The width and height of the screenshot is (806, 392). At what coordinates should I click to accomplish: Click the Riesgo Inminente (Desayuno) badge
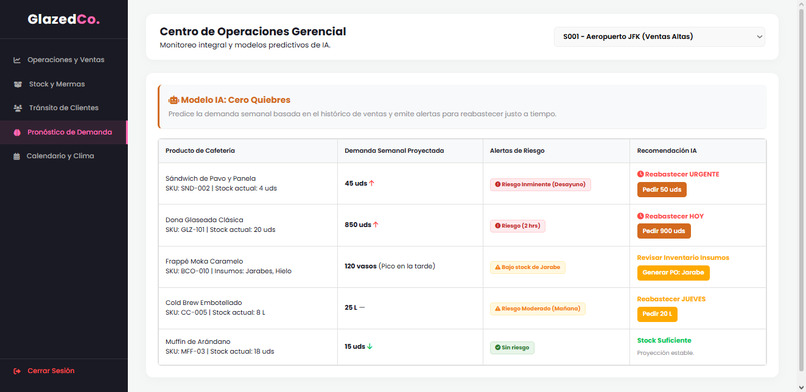click(x=540, y=184)
